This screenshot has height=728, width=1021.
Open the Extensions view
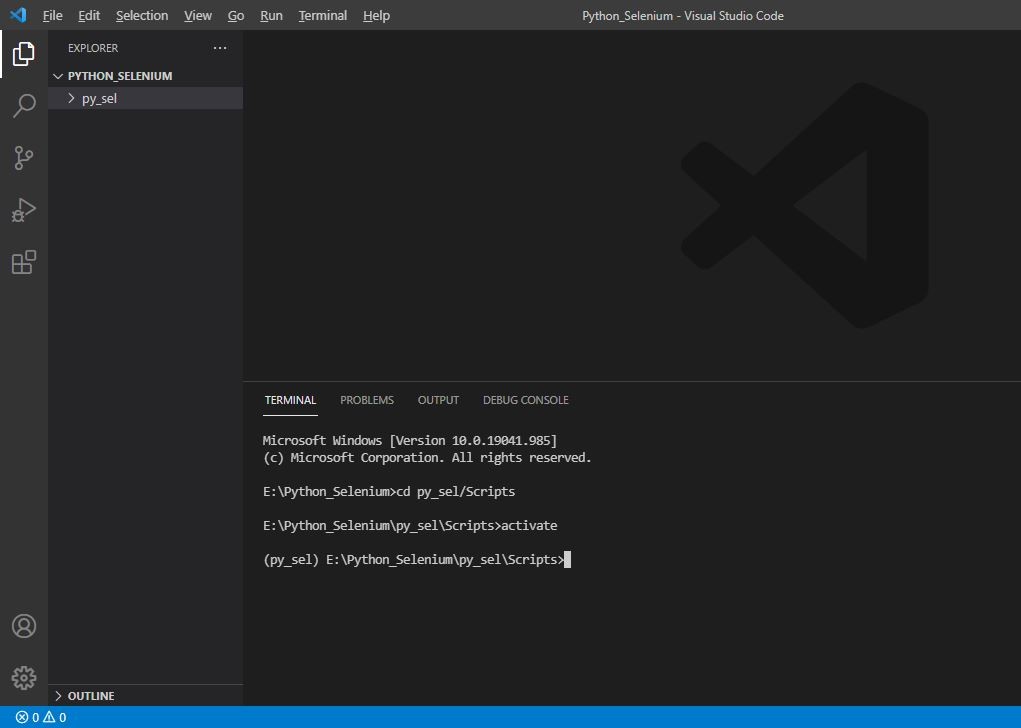pyautogui.click(x=24, y=262)
